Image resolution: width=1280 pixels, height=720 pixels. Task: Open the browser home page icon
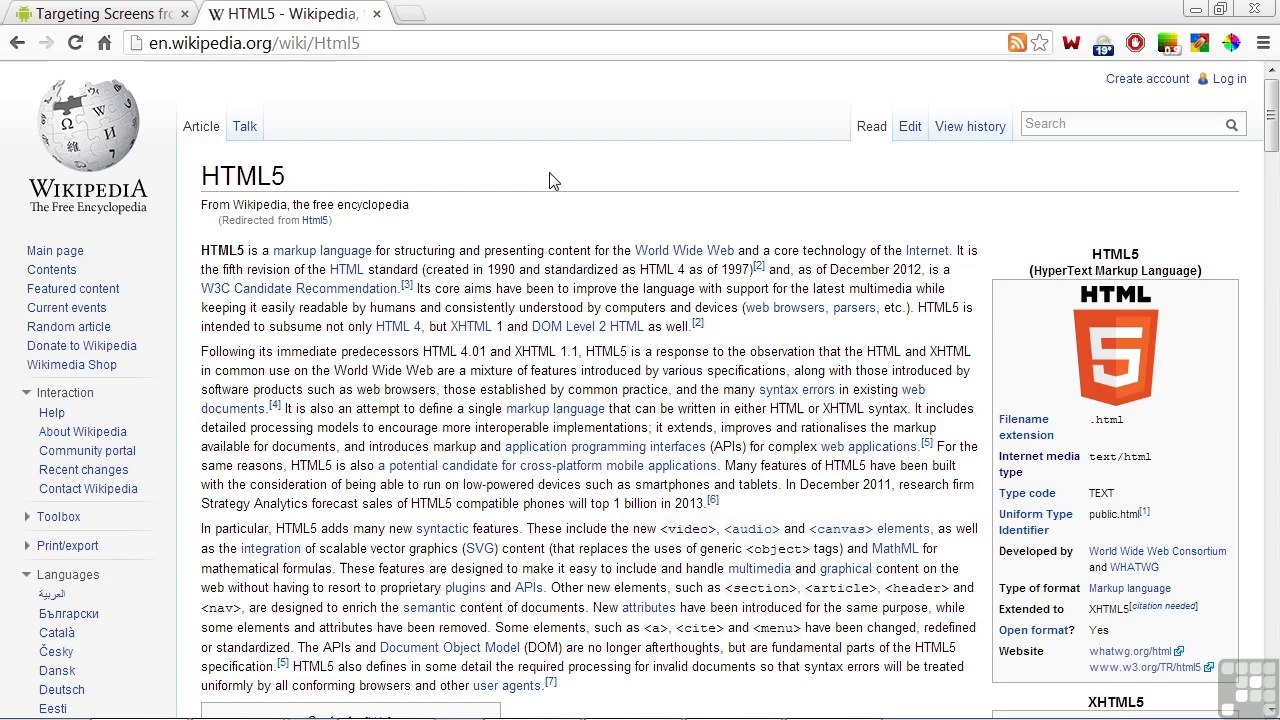point(104,43)
